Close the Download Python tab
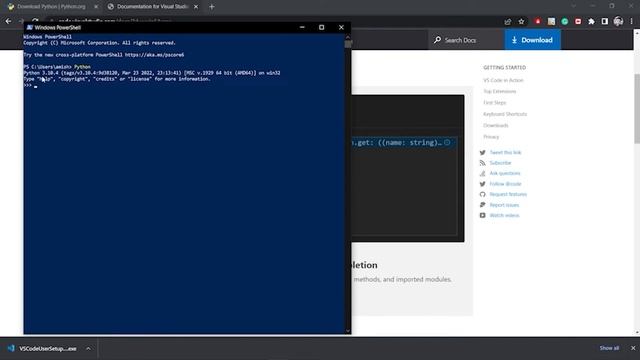 (x=96, y=7)
